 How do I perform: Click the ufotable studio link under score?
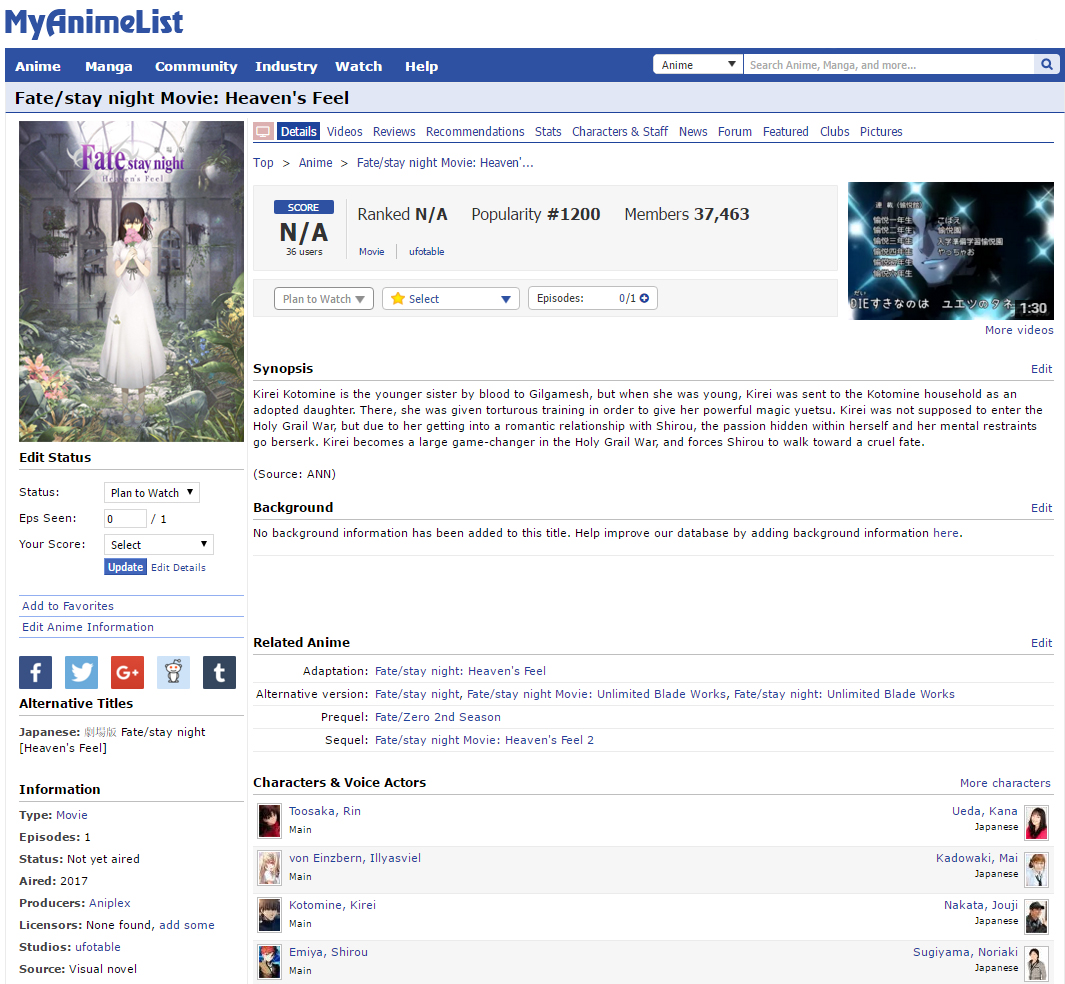point(427,251)
